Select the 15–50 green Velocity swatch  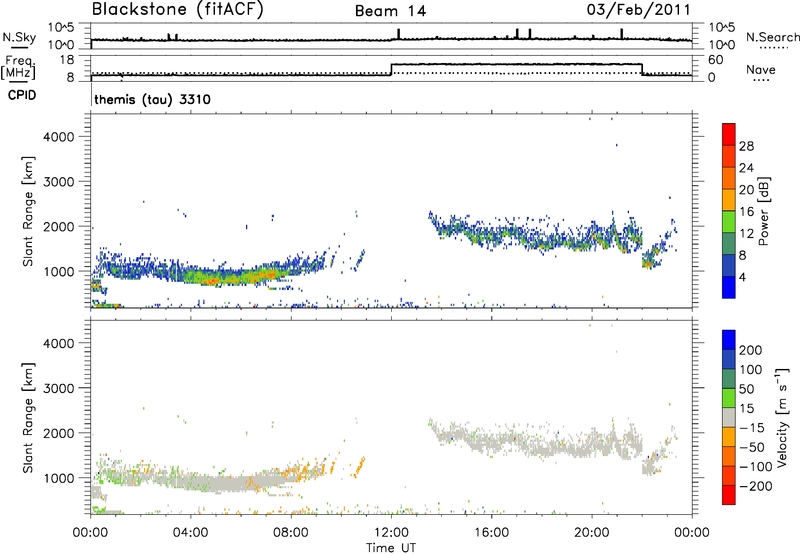click(729, 398)
